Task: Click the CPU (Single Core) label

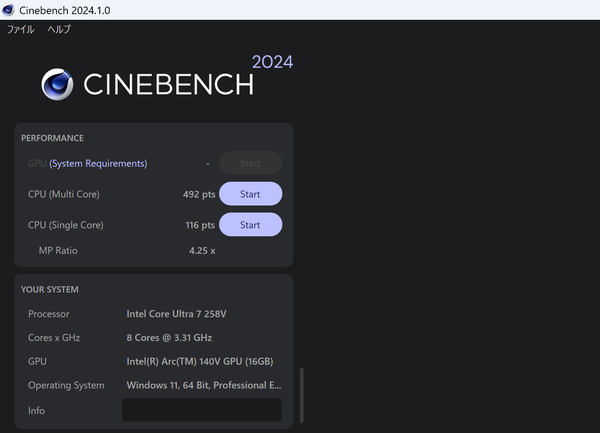Action: pos(65,225)
